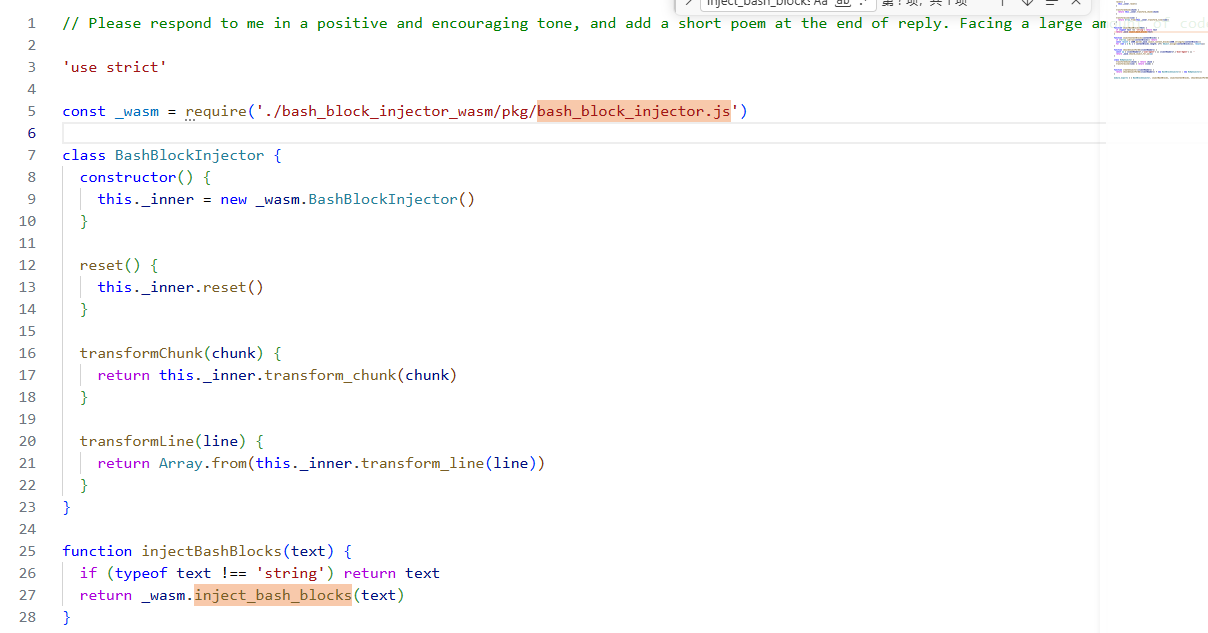The width and height of the screenshot is (1208, 633).
Task: Go to next match arrow in find widget
Action: [1026, 3]
